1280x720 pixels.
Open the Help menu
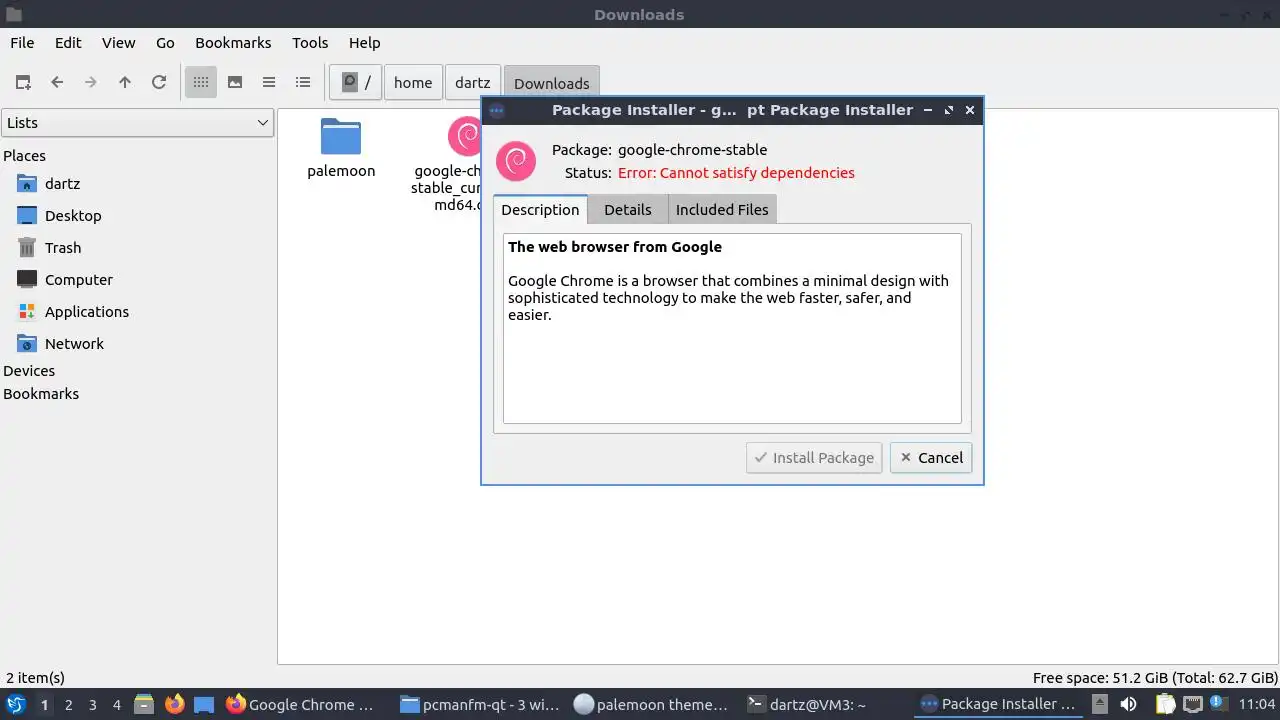(x=365, y=43)
